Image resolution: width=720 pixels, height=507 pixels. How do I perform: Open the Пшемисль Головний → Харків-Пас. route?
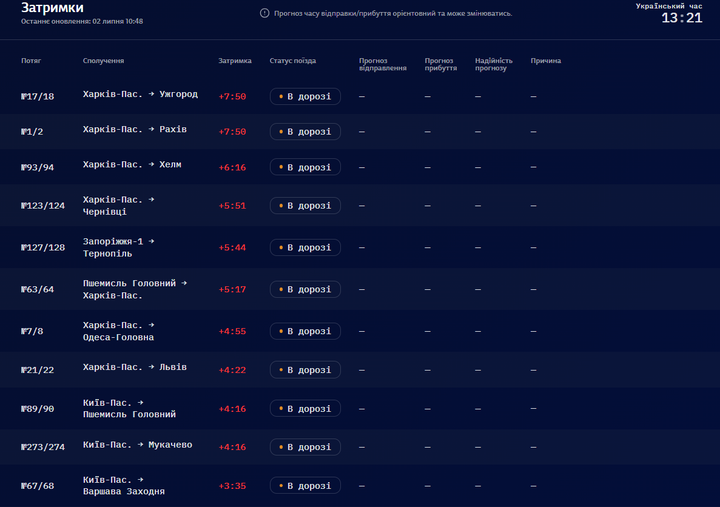point(135,289)
